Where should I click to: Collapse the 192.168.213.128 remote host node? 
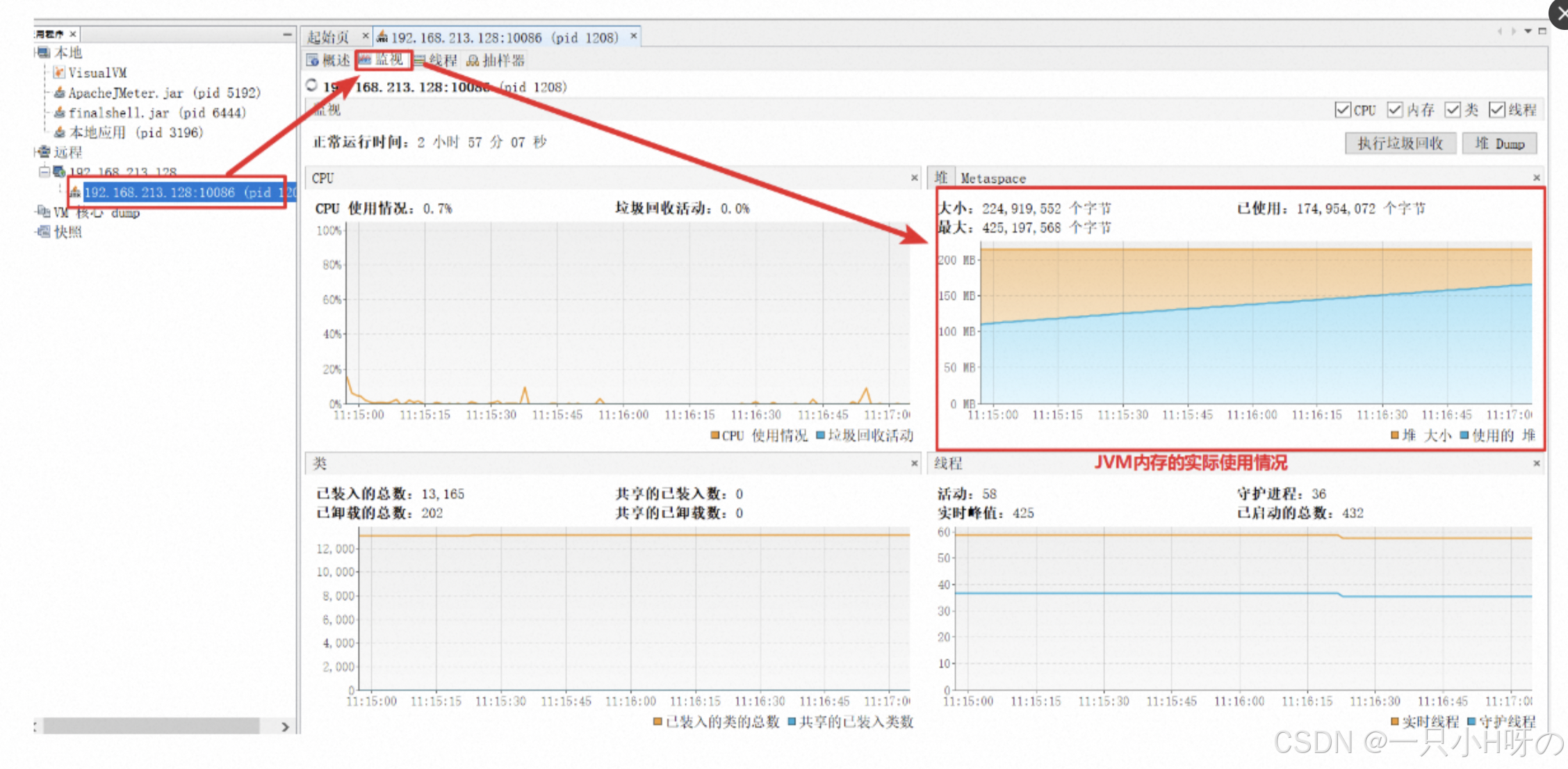44,171
